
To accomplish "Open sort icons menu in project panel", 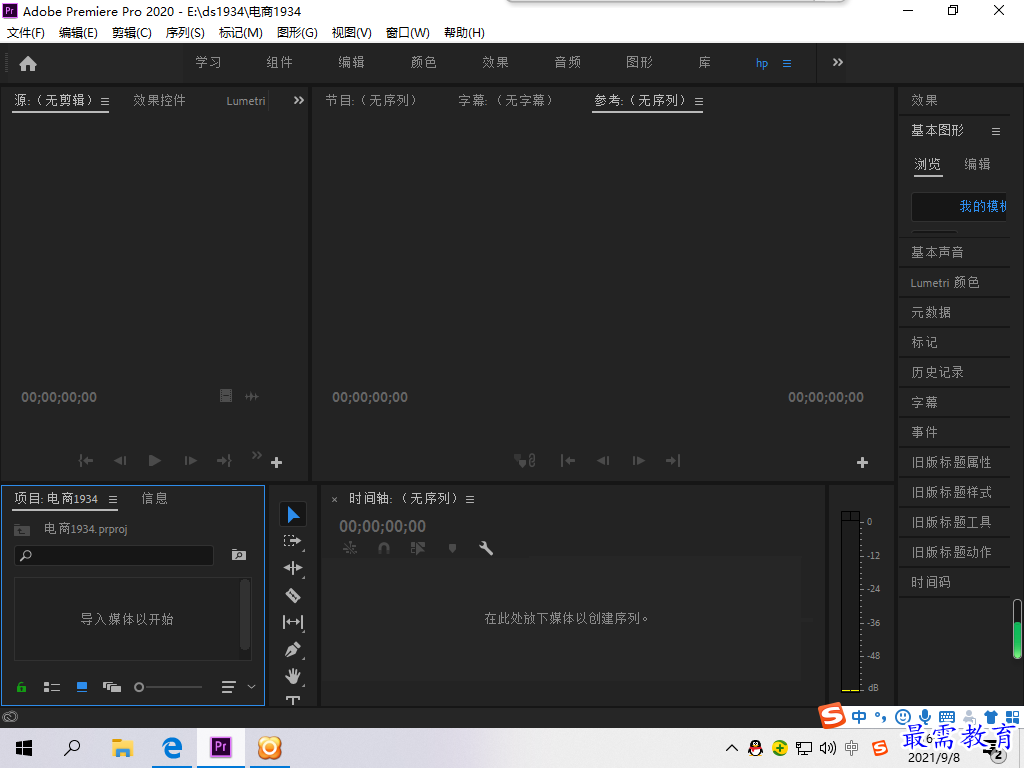I will click(229, 687).
